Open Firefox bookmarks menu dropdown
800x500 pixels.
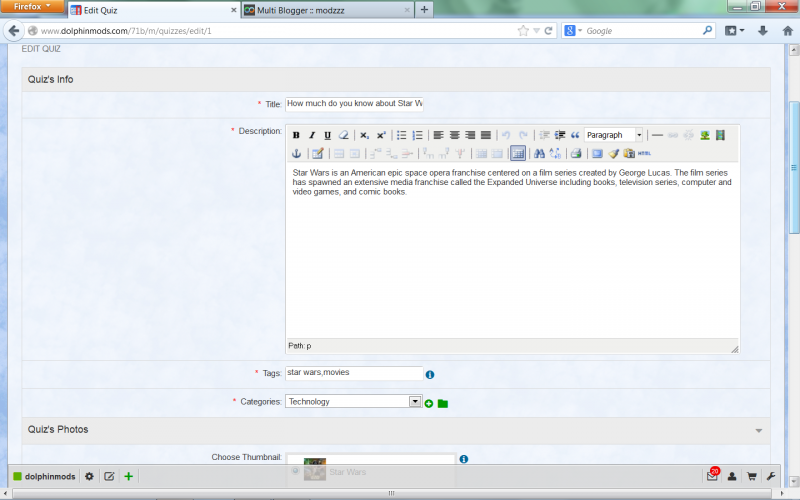pyautogui.click(x=735, y=31)
